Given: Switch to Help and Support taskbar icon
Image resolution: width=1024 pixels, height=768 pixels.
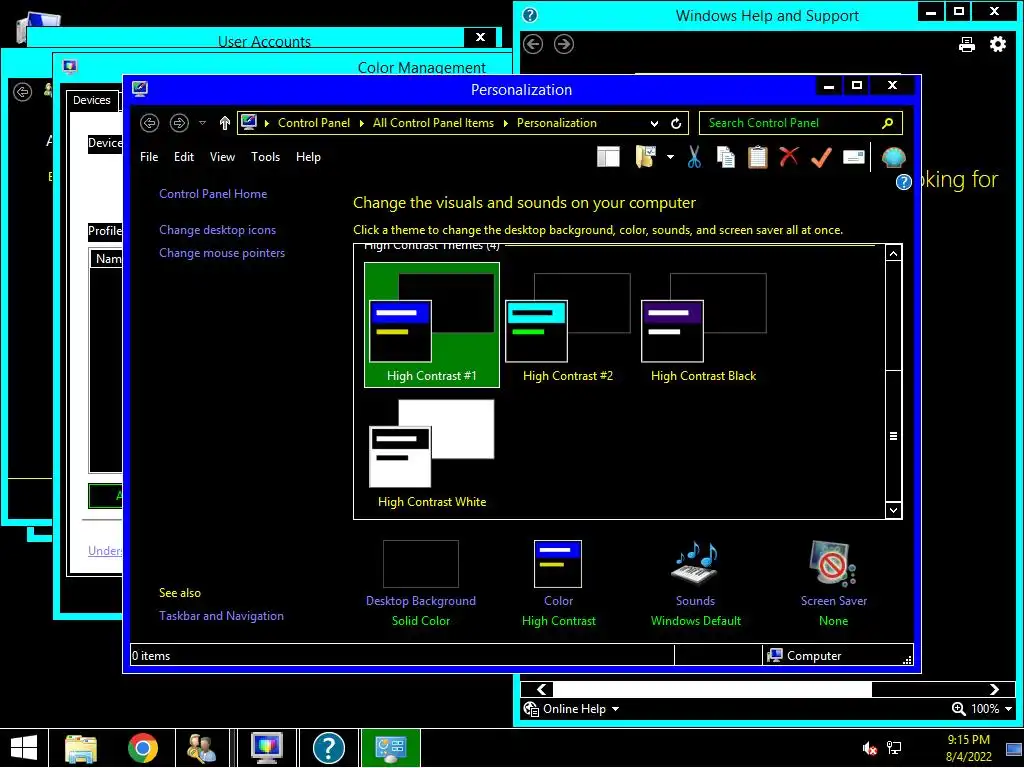Looking at the screenshot, I should coord(328,748).
